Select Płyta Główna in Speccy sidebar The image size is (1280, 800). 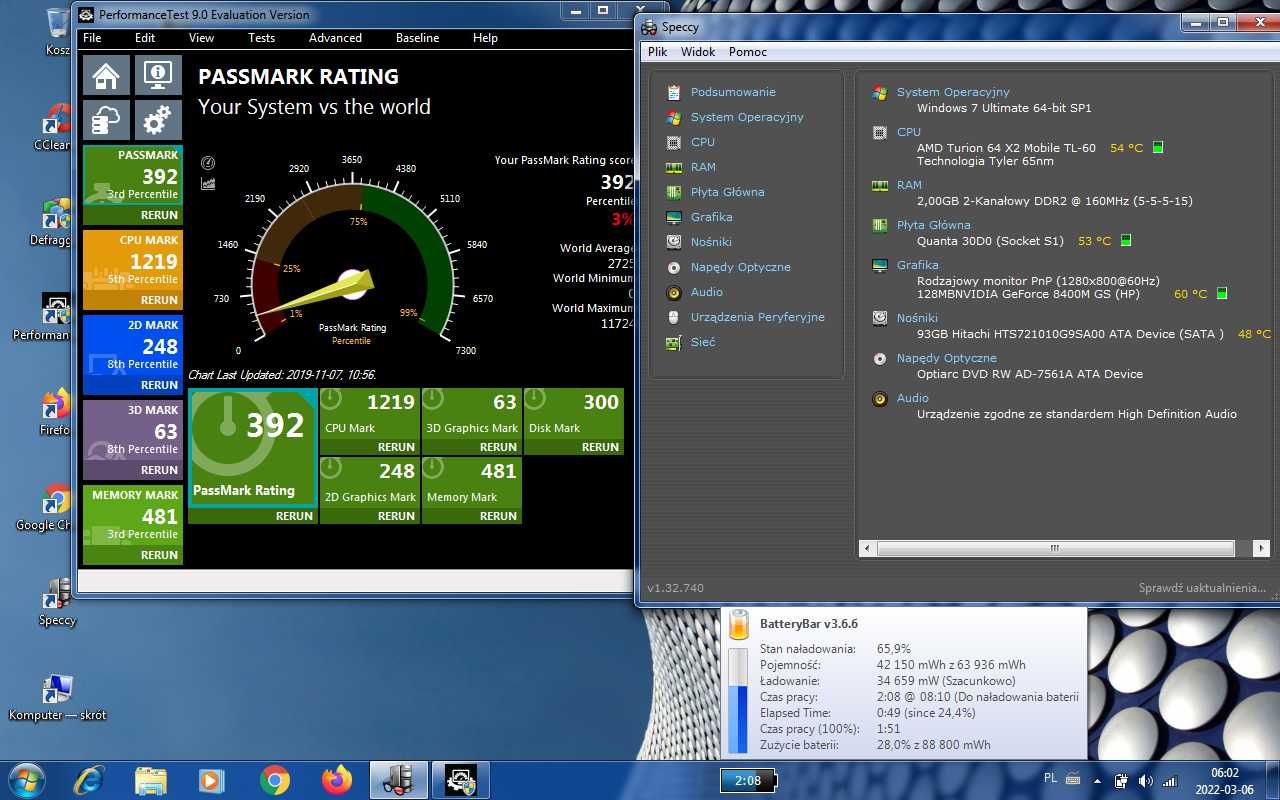click(x=727, y=192)
